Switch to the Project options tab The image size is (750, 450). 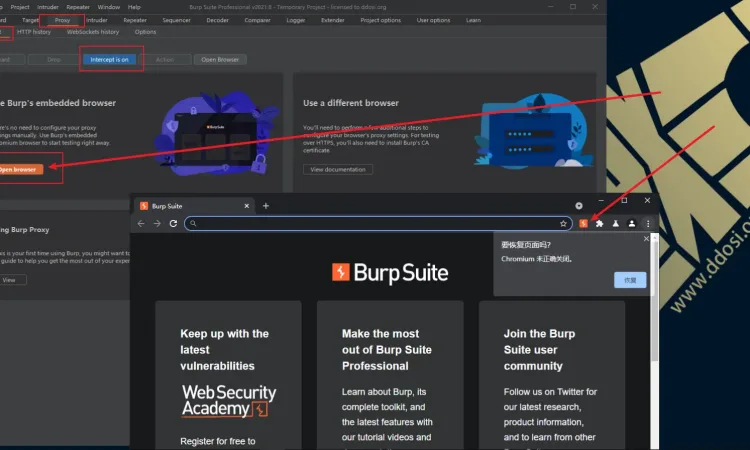click(x=380, y=20)
